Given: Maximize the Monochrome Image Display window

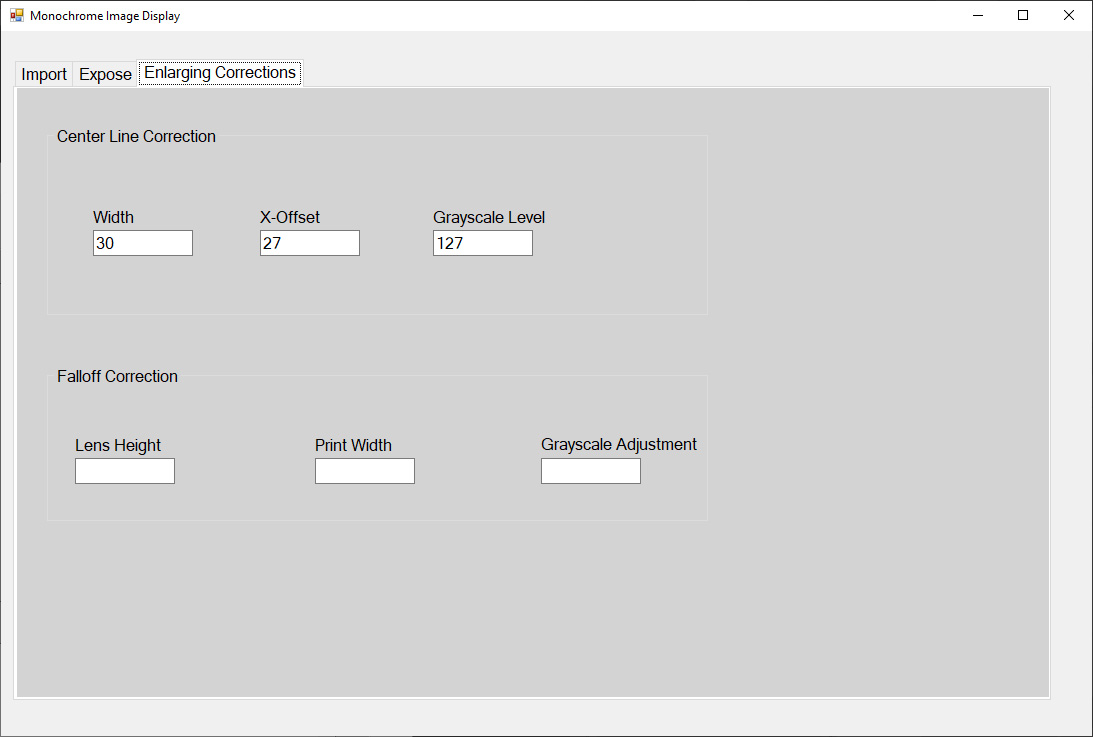Looking at the screenshot, I should [1023, 16].
